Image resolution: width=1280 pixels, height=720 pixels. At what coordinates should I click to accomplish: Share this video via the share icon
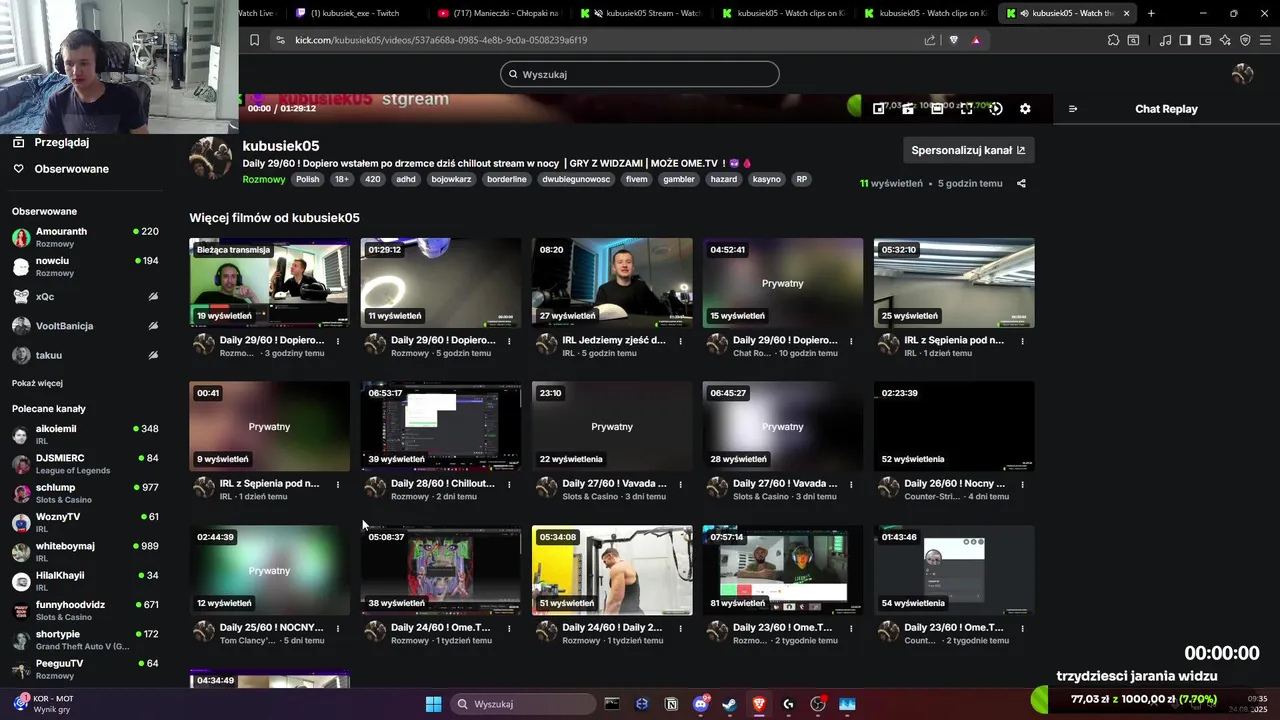(x=1021, y=183)
